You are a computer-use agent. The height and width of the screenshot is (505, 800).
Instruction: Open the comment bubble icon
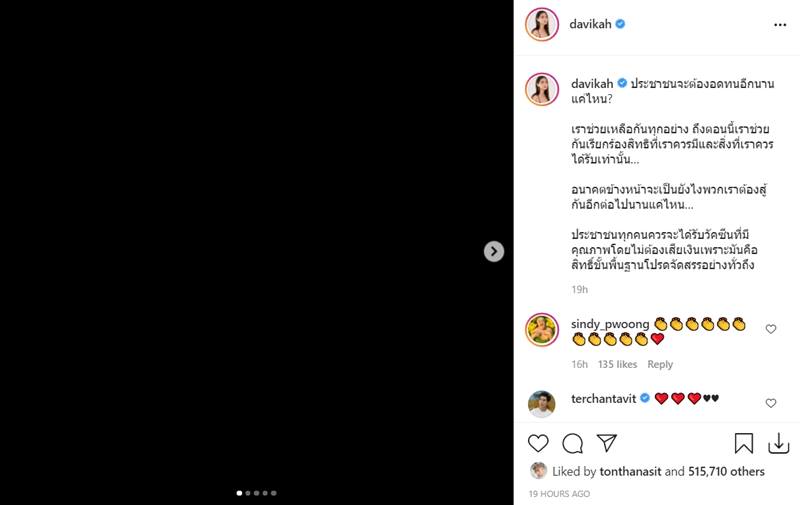pos(572,443)
